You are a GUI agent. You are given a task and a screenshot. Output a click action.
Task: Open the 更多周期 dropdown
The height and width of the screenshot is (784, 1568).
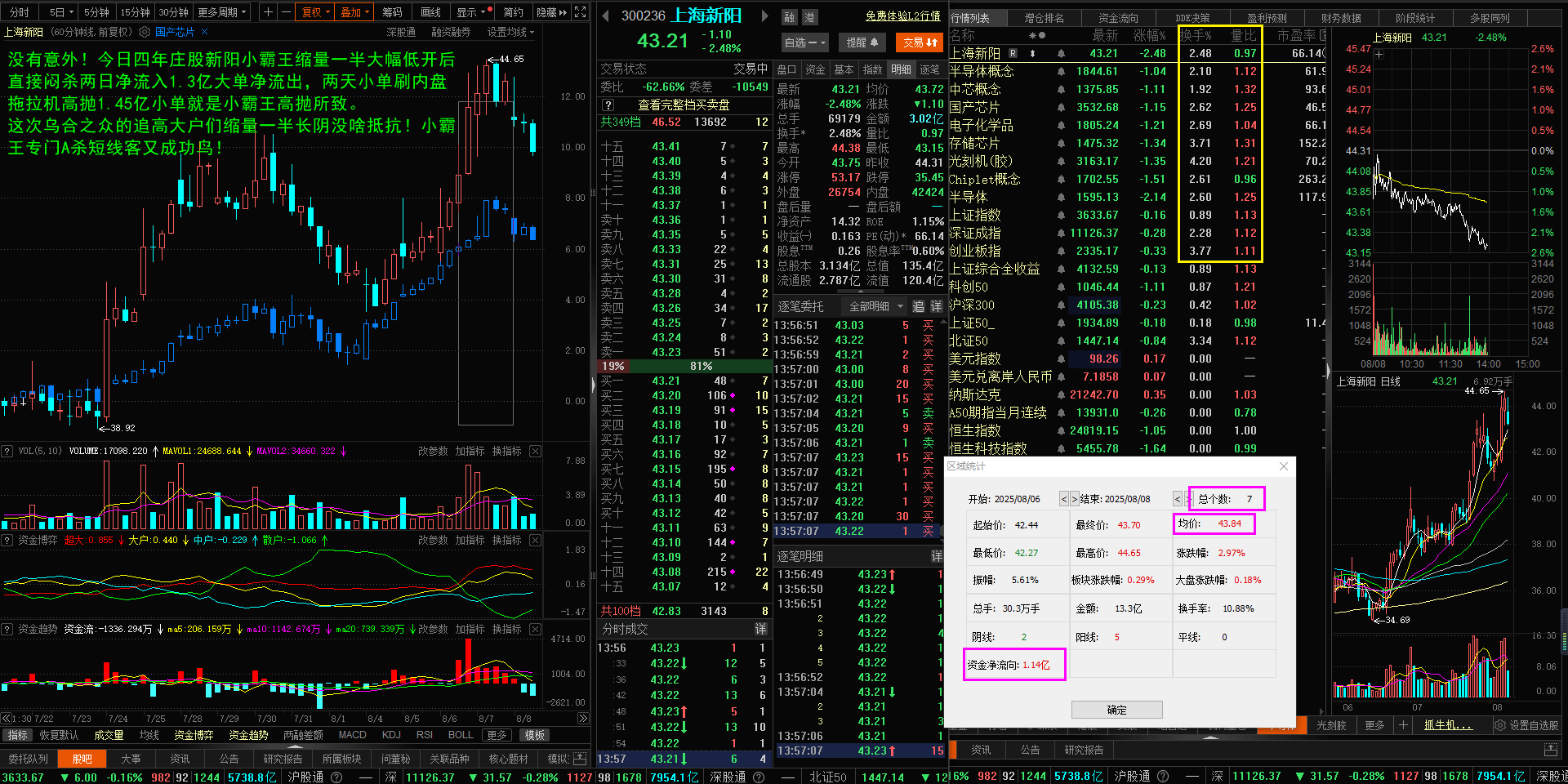[x=221, y=12]
